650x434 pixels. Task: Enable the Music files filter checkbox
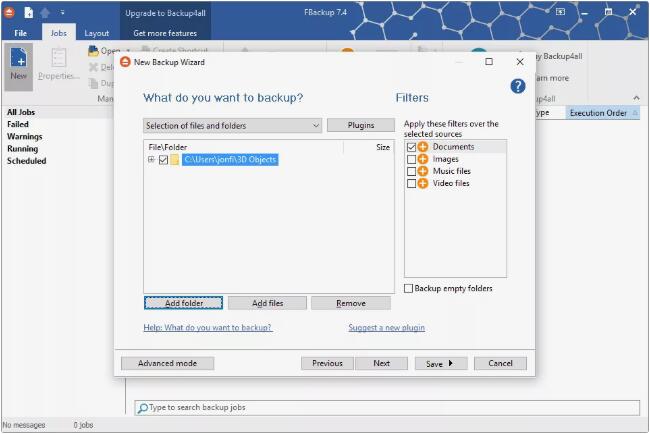click(411, 171)
